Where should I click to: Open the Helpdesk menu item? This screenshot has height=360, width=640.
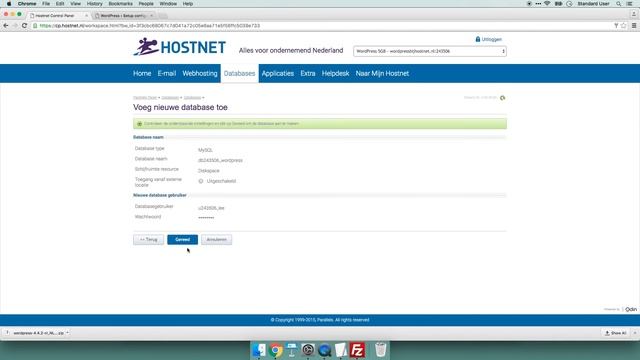[x=336, y=73]
